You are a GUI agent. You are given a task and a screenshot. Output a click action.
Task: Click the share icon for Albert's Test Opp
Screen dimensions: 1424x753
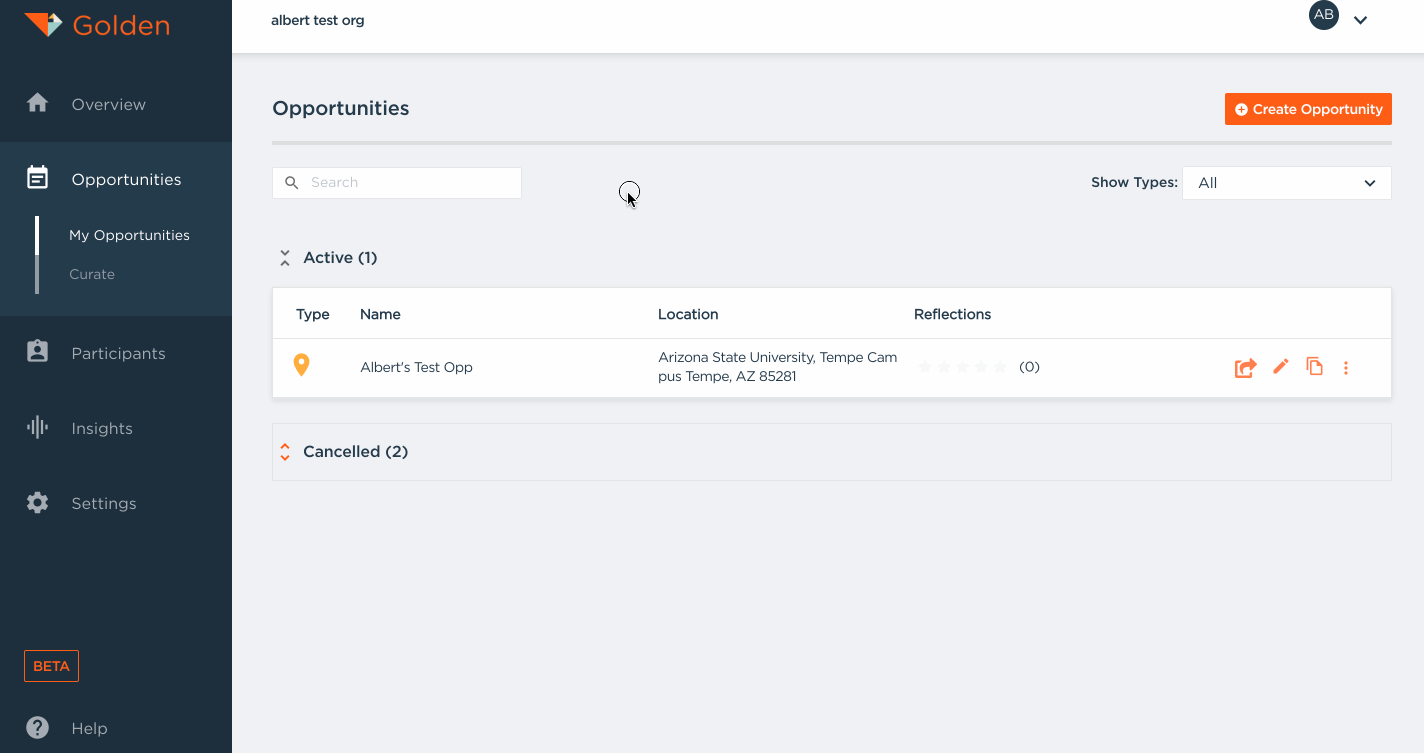click(1245, 368)
